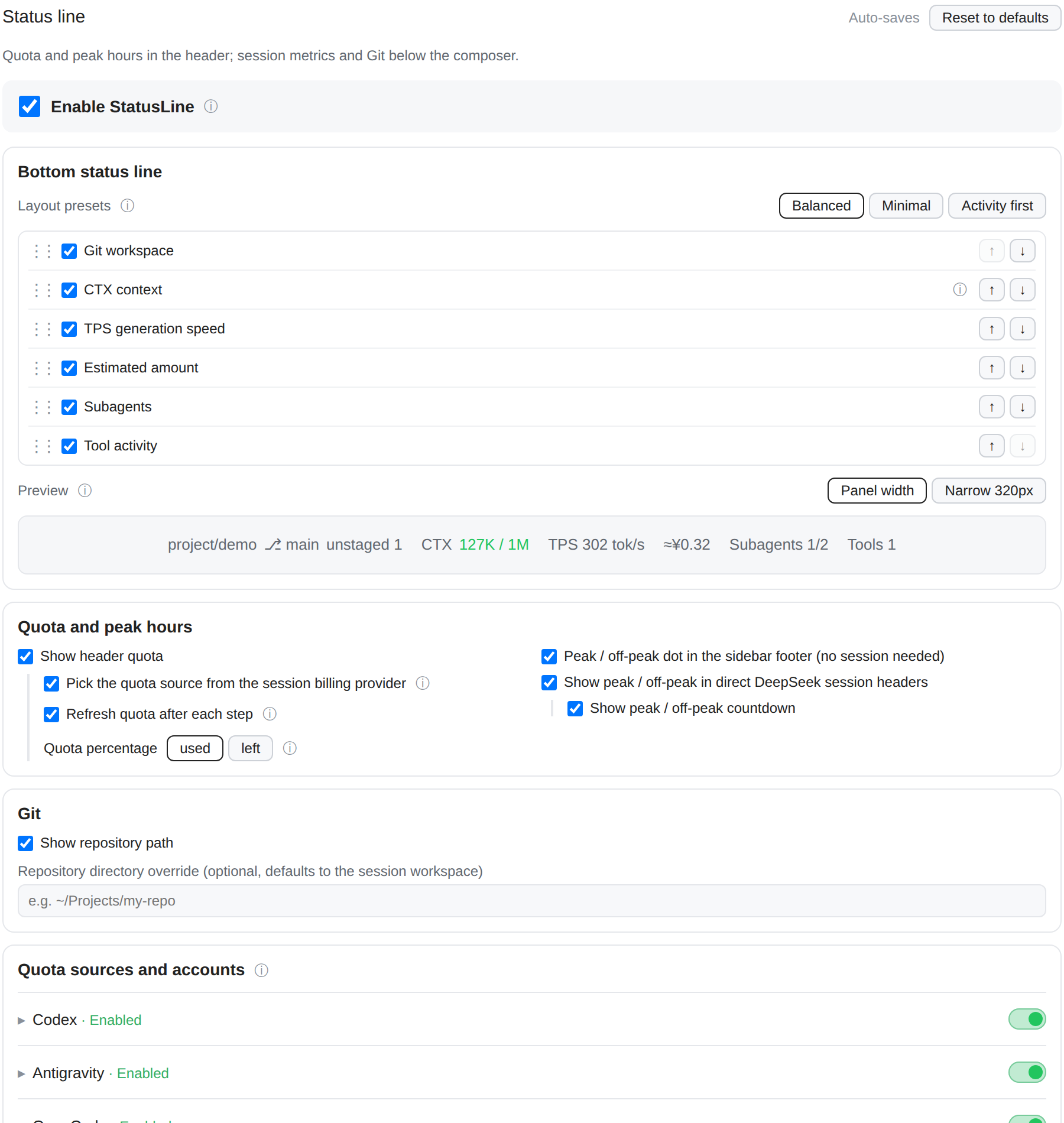Screen dimensions: 1064x1123
Task: Uncheck Show header quota
Action: 25,657
